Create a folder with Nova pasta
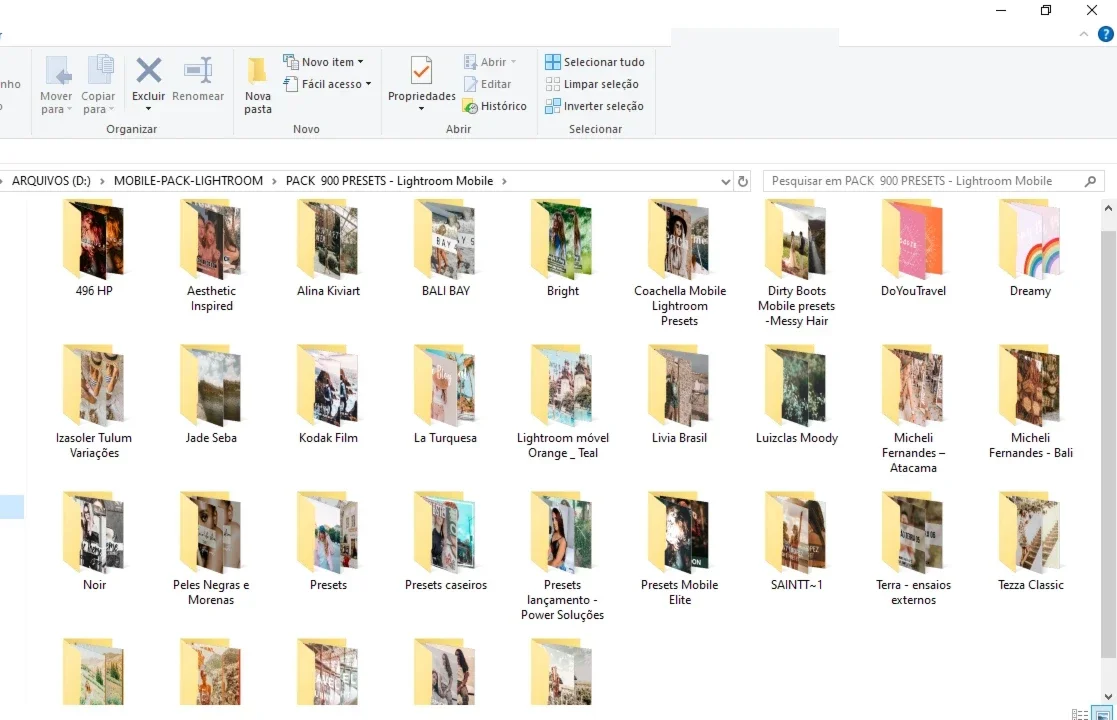1117x720 pixels. (257, 85)
